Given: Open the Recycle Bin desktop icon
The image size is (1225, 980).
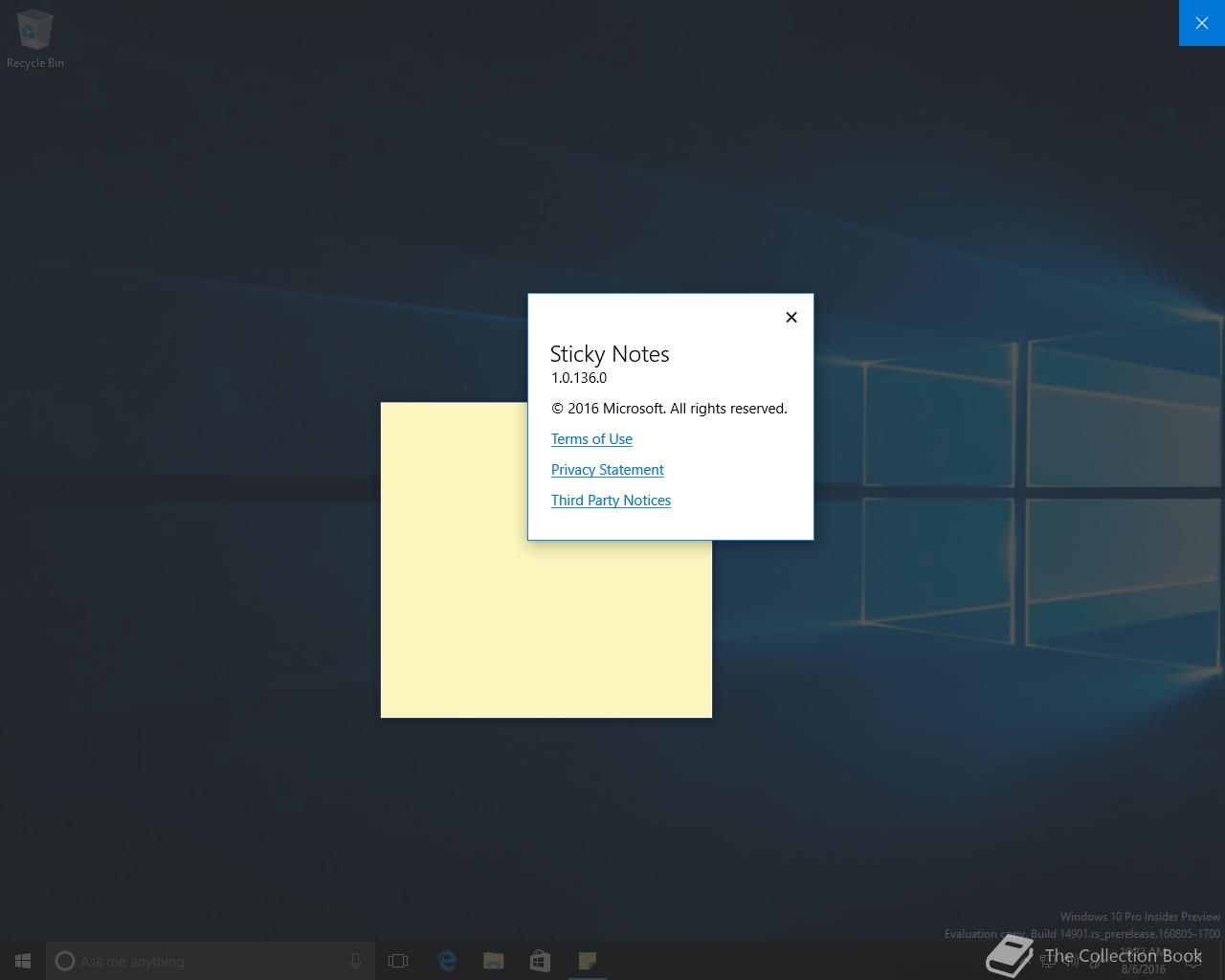Looking at the screenshot, I should 35,39.
